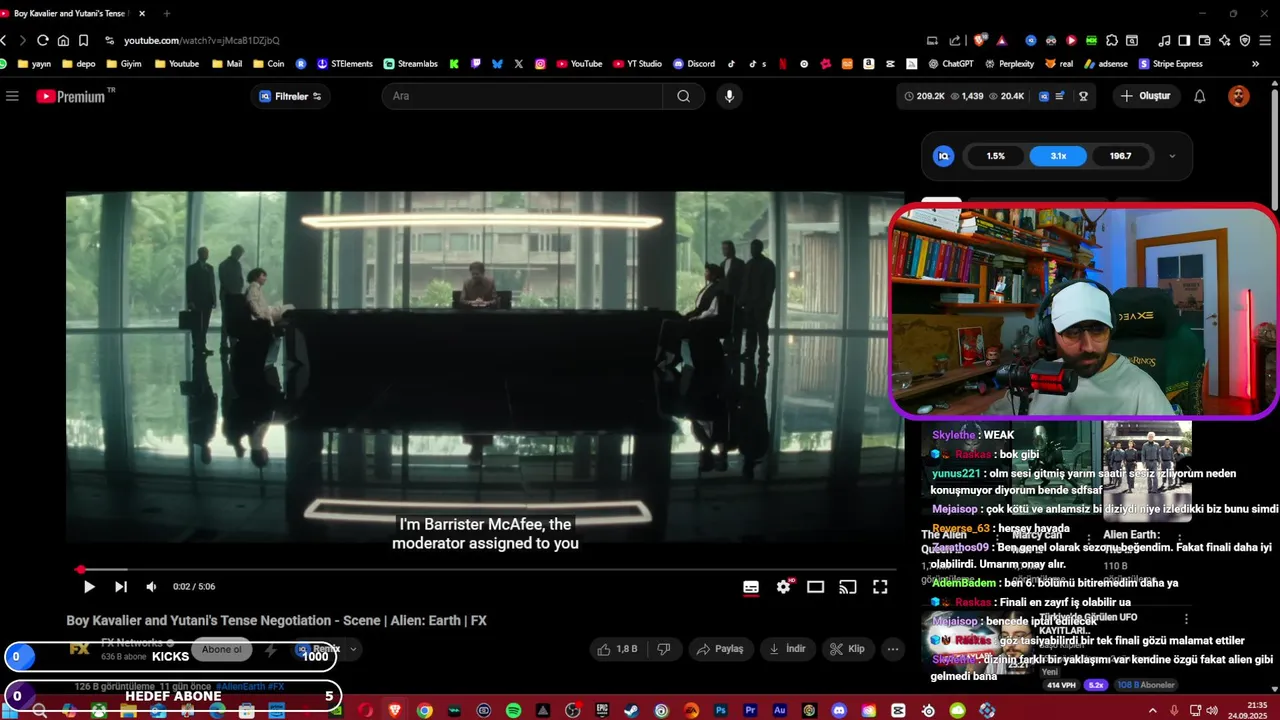
Task: Enter fullscreen video mode
Action: coord(880,587)
